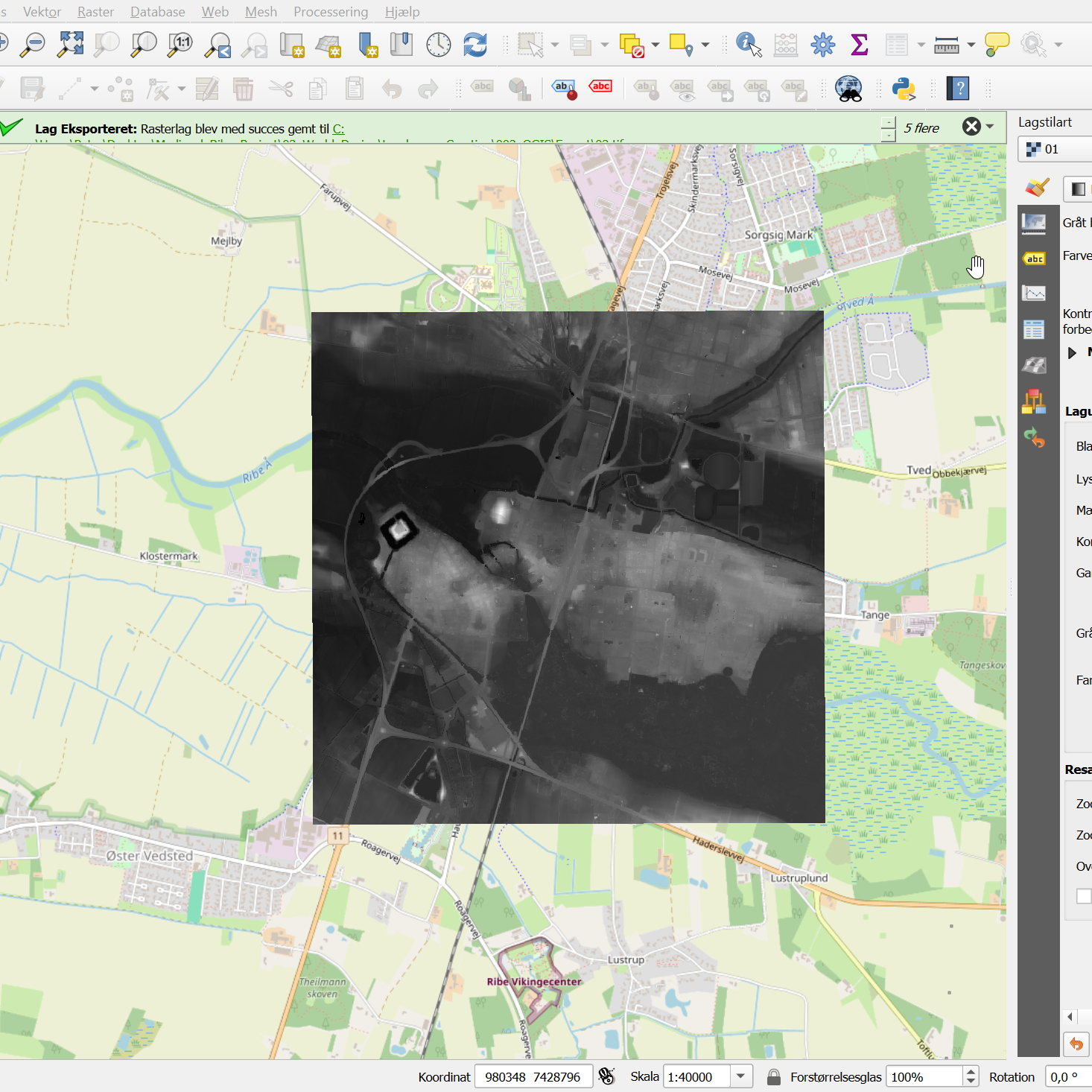Open the Vektor menu

[x=42, y=12]
